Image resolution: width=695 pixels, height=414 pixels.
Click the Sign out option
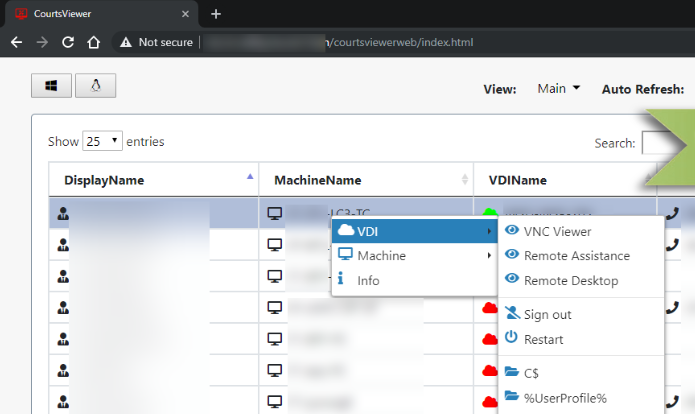coord(547,314)
